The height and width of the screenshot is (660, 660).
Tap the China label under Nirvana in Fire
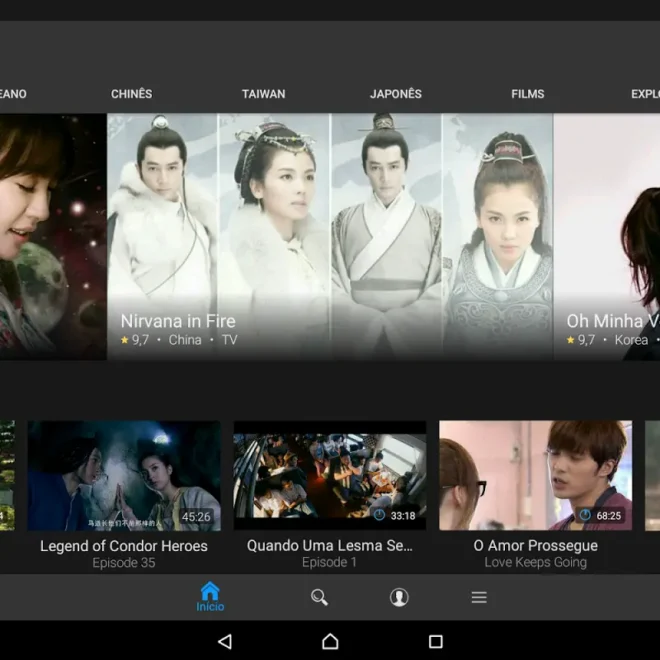(x=185, y=340)
